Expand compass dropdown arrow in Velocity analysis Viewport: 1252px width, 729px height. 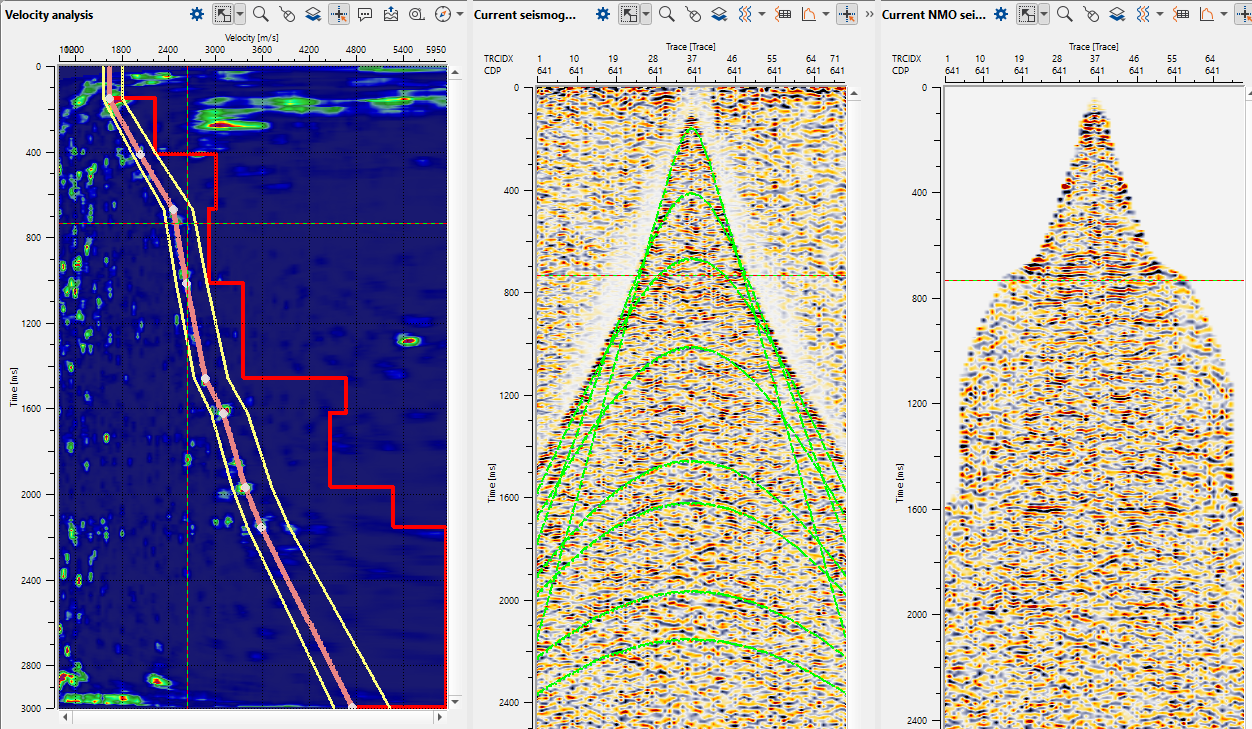(460, 14)
